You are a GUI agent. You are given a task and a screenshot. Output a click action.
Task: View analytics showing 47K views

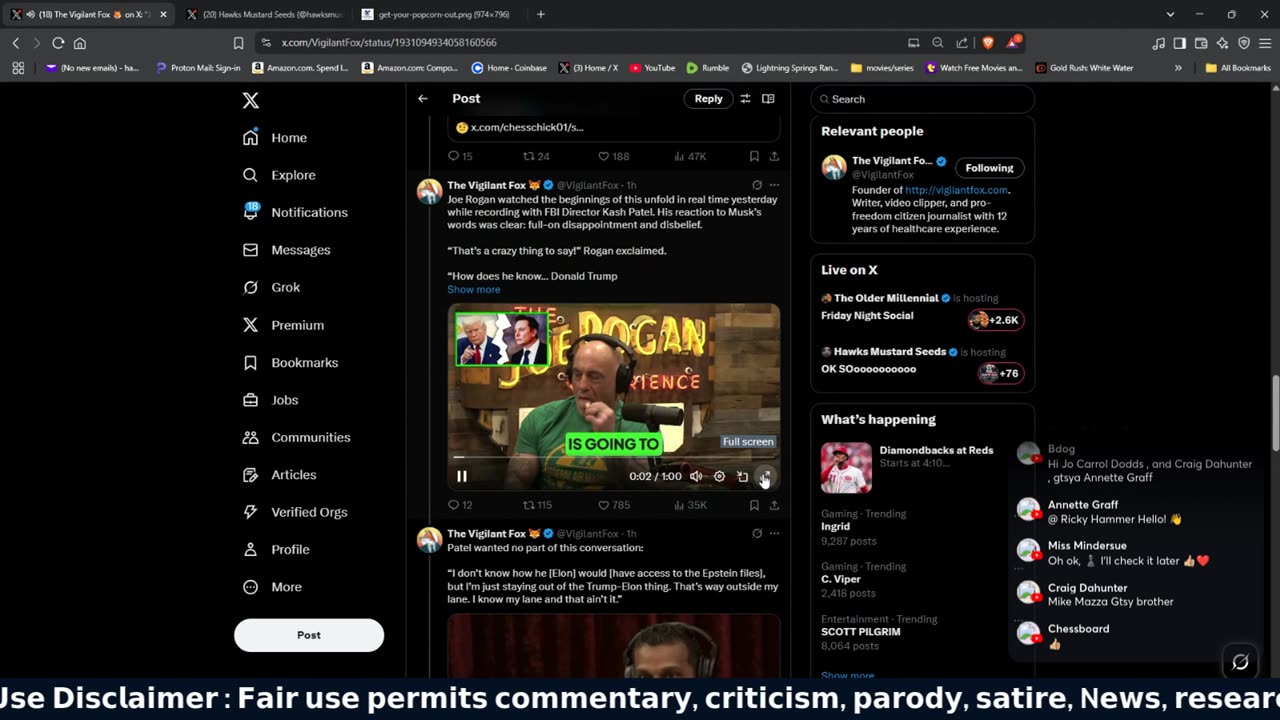coord(690,156)
